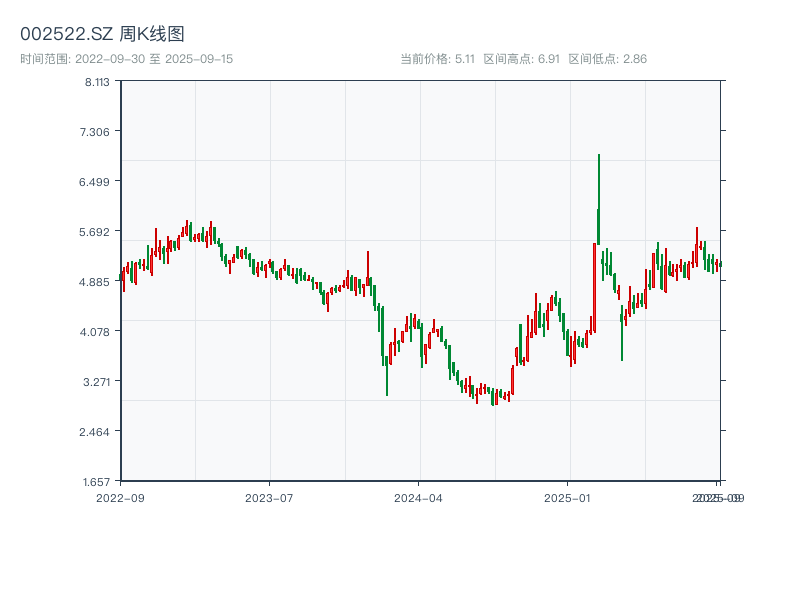The width and height of the screenshot is (800, 600).
Task: Click the 当前价格 5.11 label
Action: point(436,59)
